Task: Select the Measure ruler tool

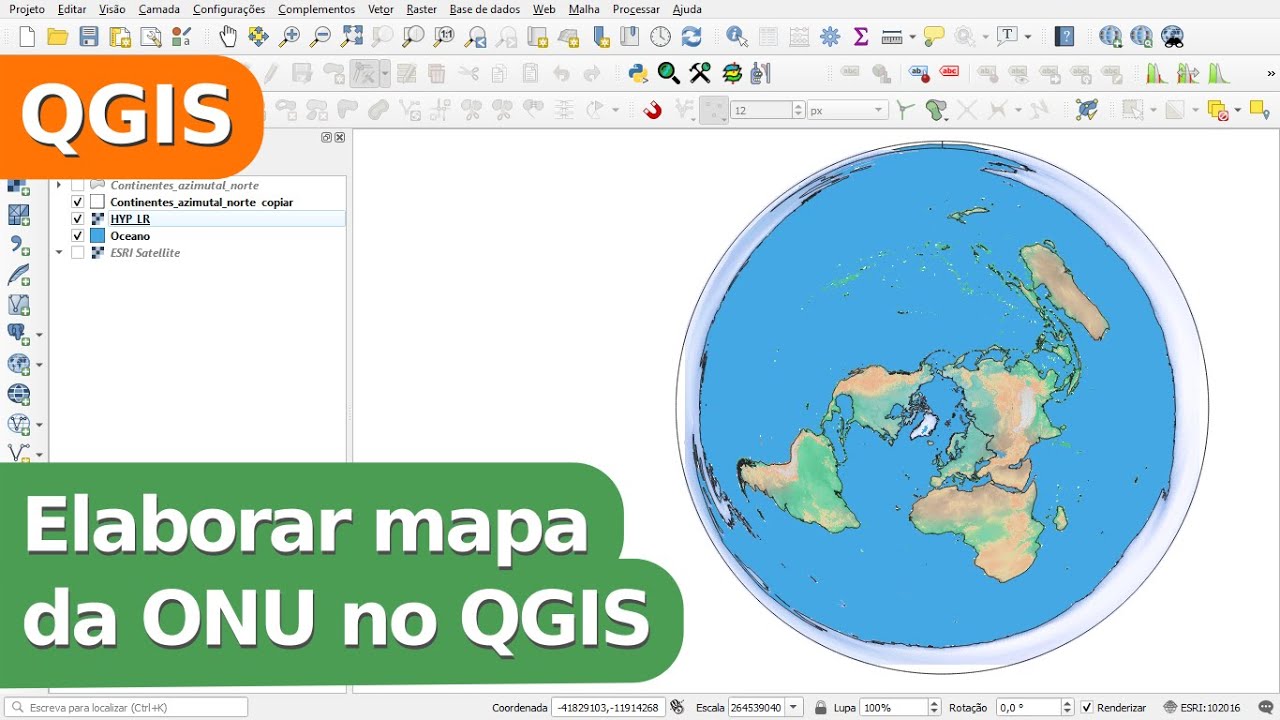Action: 892,37
